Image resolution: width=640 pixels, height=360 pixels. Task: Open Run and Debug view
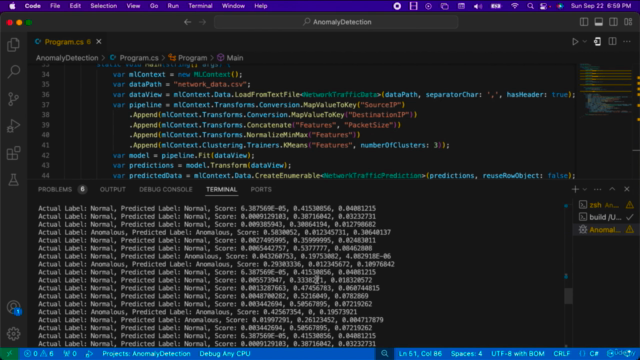pos(13,126)
